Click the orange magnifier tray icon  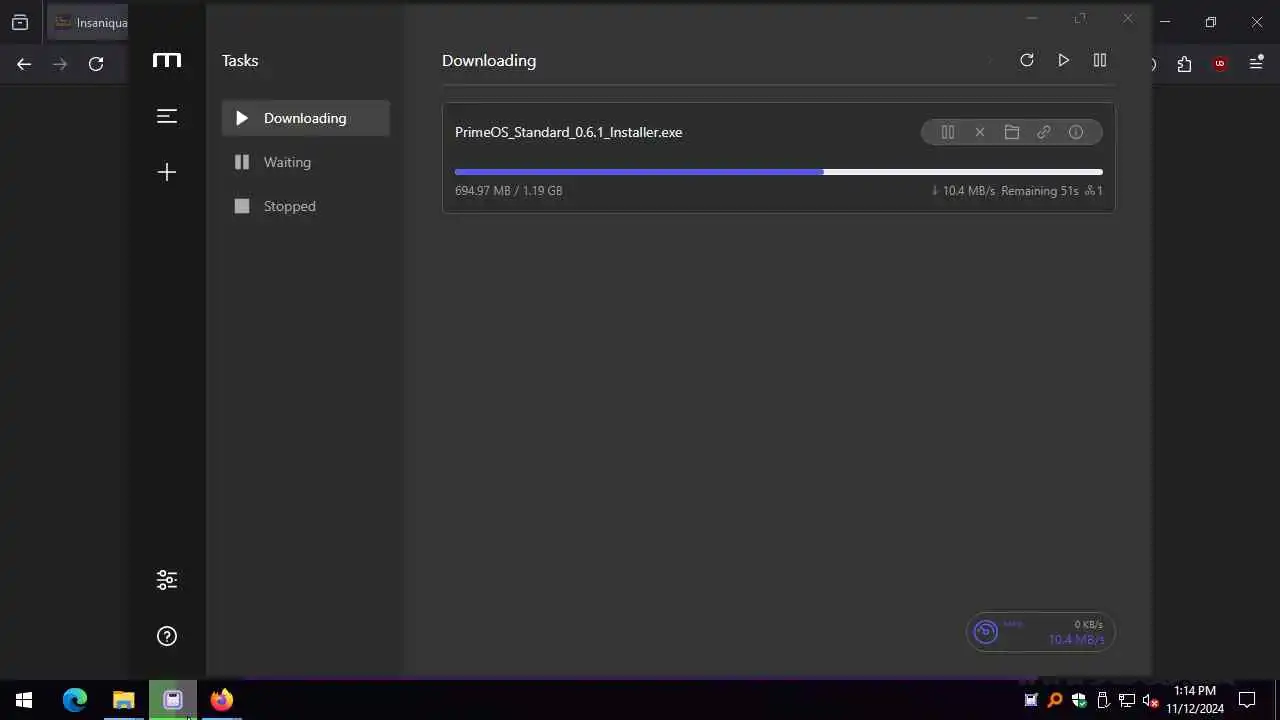(1055, 700)
